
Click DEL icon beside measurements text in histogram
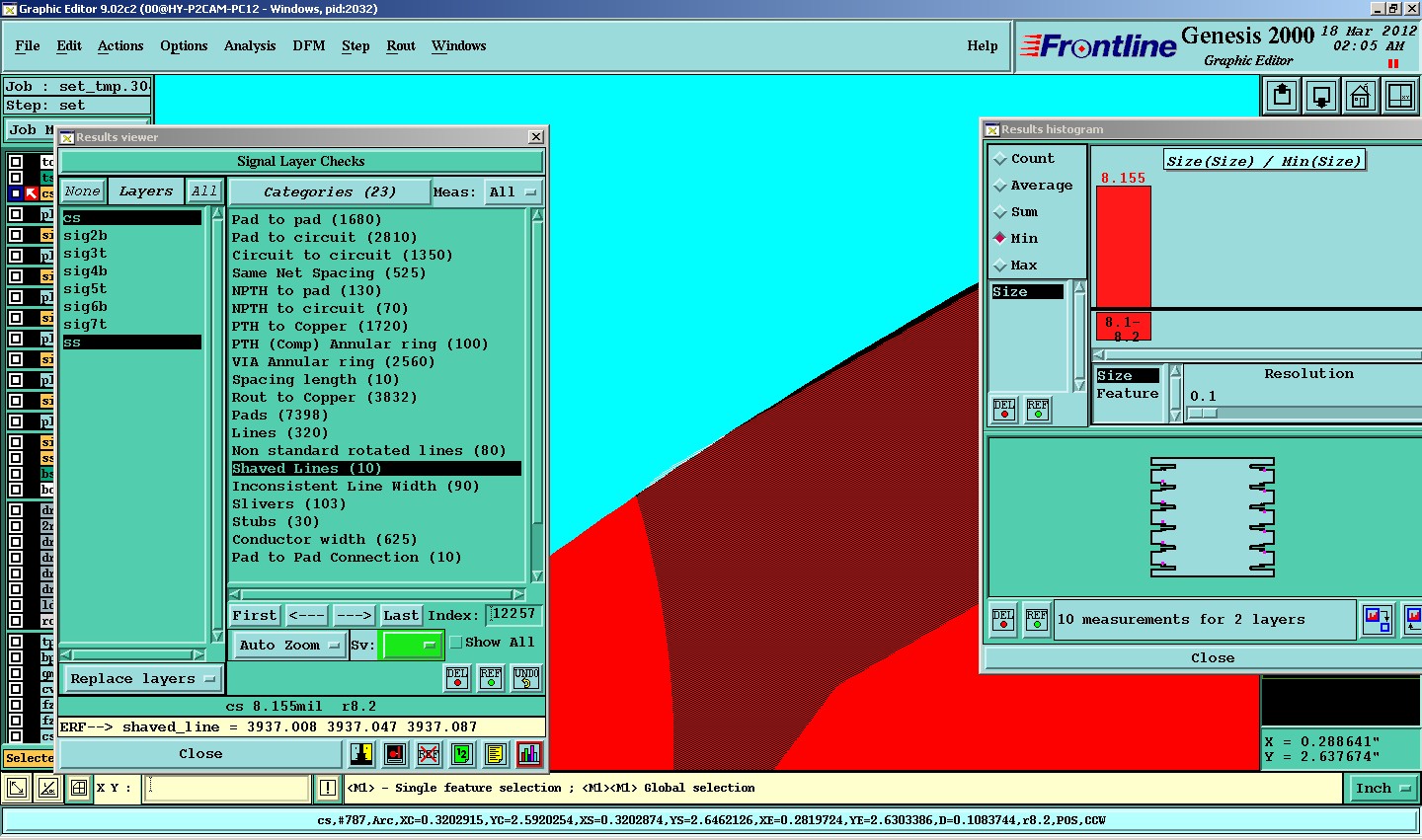click(1003, 620)
